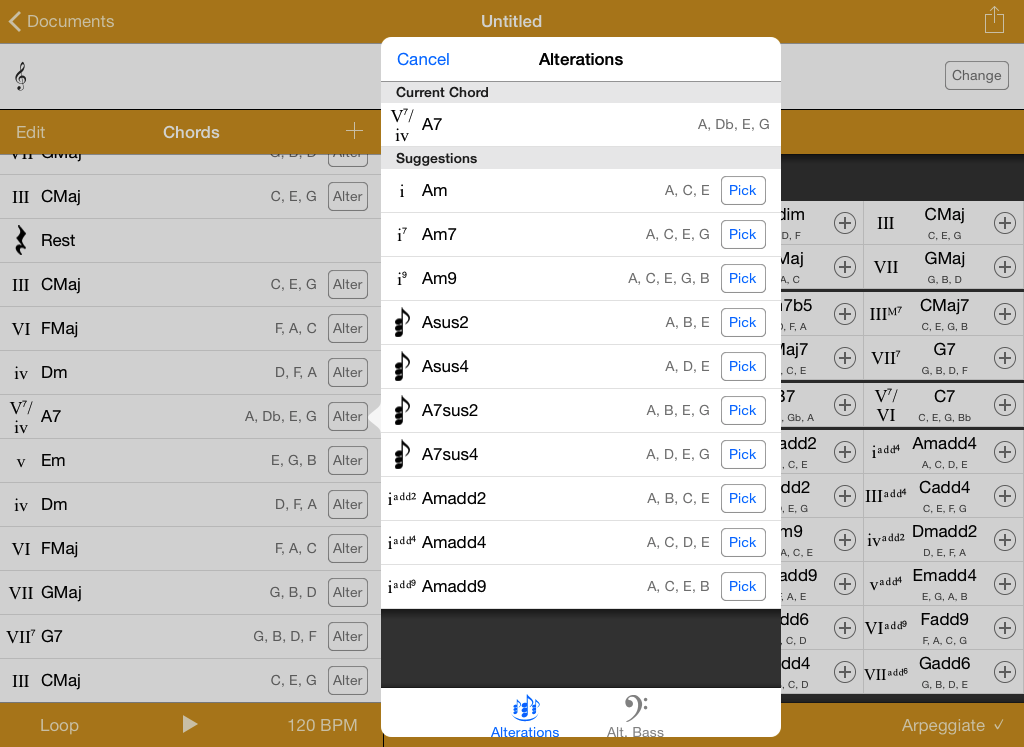The height and width of the screenshot is (747, 1024).
Task: Open alterations for the Em chord
Action: [347, 460]
